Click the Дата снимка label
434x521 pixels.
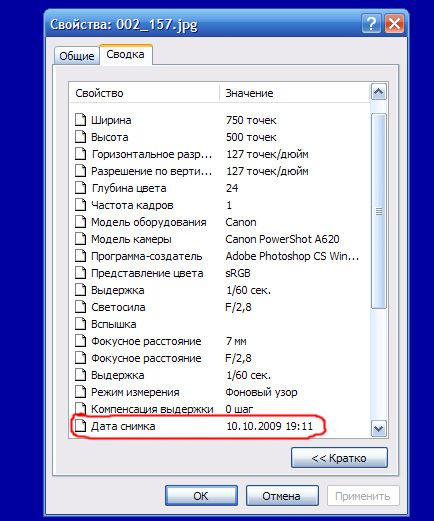[123, 426]
